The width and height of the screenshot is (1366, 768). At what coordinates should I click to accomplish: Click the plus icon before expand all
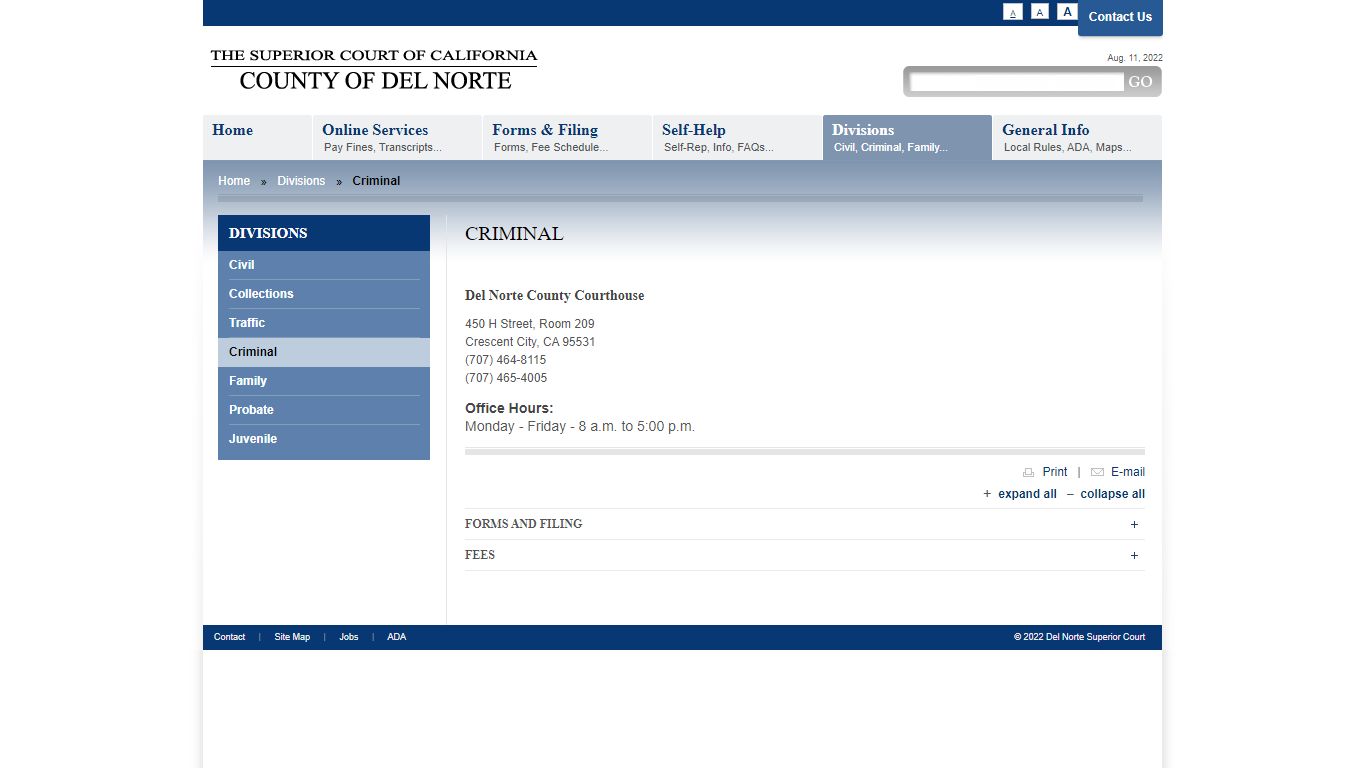tap(987, 494)
